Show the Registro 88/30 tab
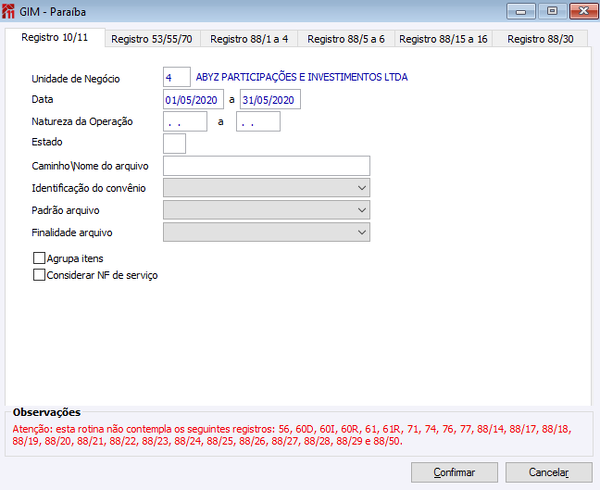This screenshot has width=600, height=490. point(540,39)
